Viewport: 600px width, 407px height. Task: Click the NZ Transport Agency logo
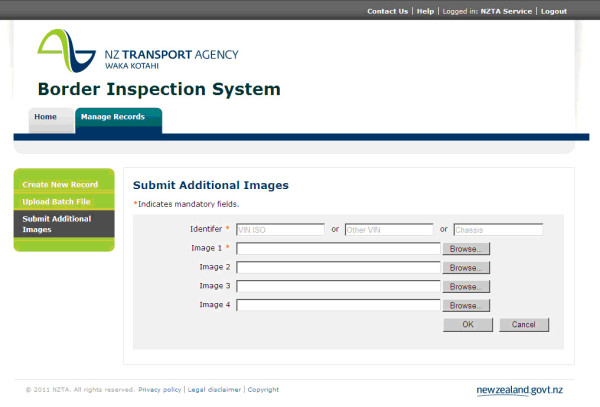[137, 48]
